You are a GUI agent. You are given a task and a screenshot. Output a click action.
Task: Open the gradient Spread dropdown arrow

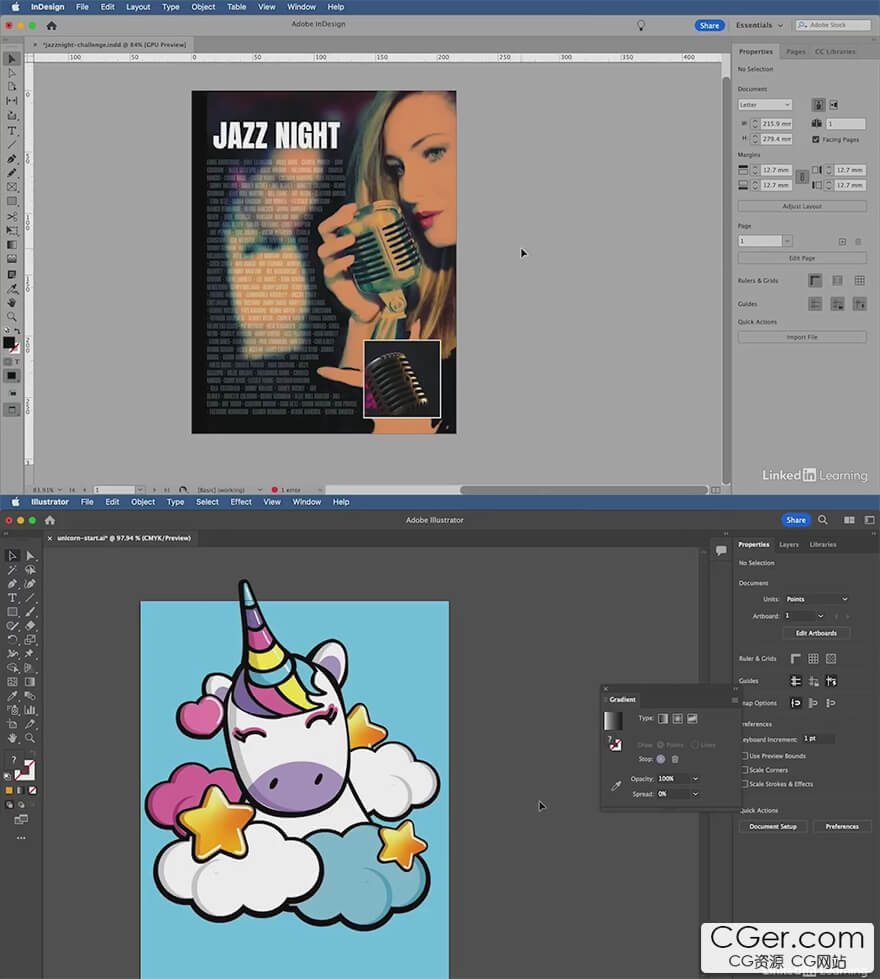pyautogui.click(x=695, y=794)
